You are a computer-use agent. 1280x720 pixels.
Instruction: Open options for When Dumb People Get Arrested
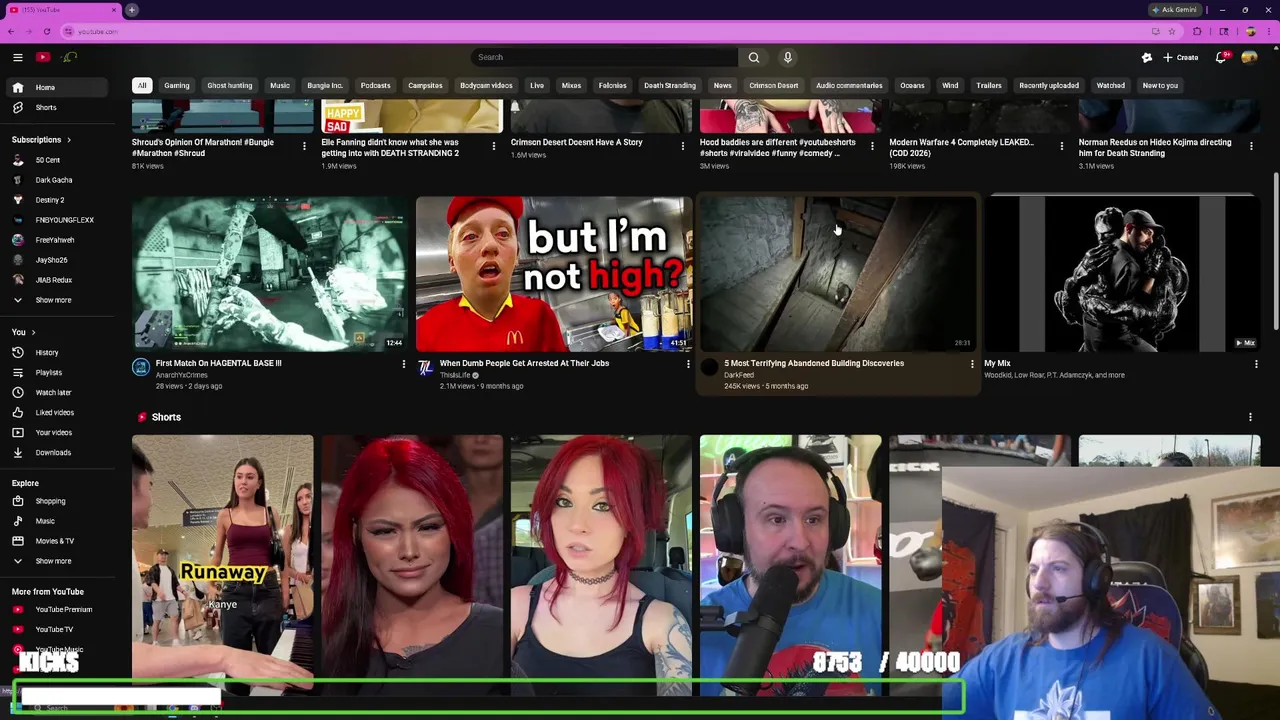pyautogui.click(x=688, y=364)
